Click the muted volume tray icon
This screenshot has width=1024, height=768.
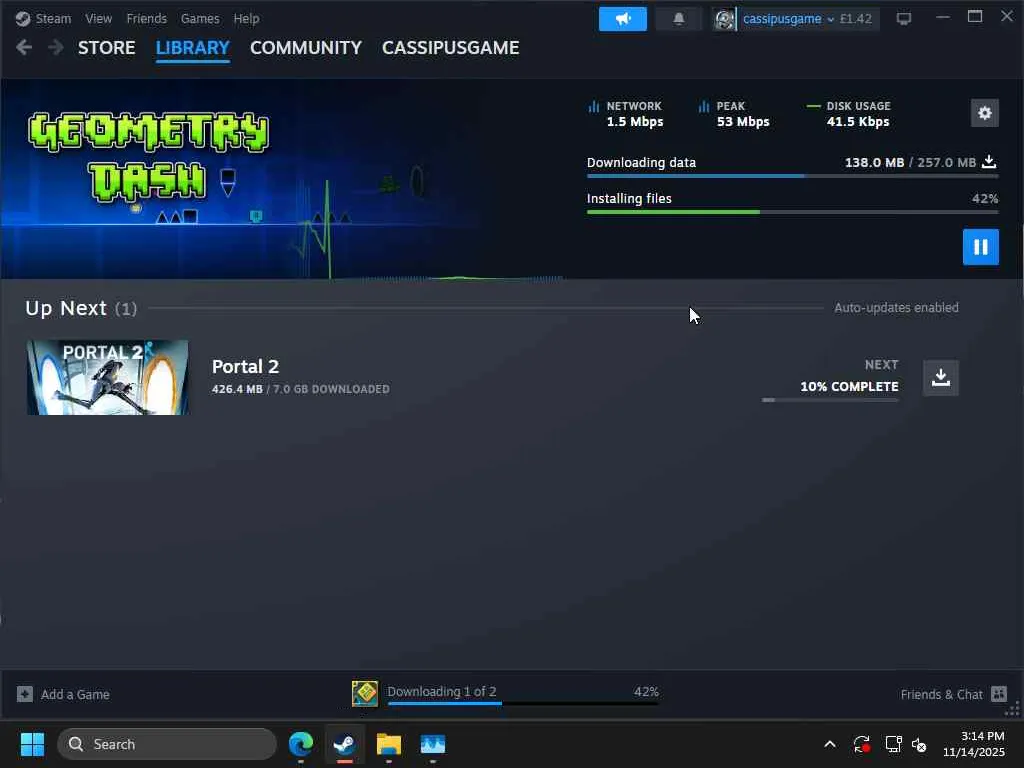(x=919, y=744)
